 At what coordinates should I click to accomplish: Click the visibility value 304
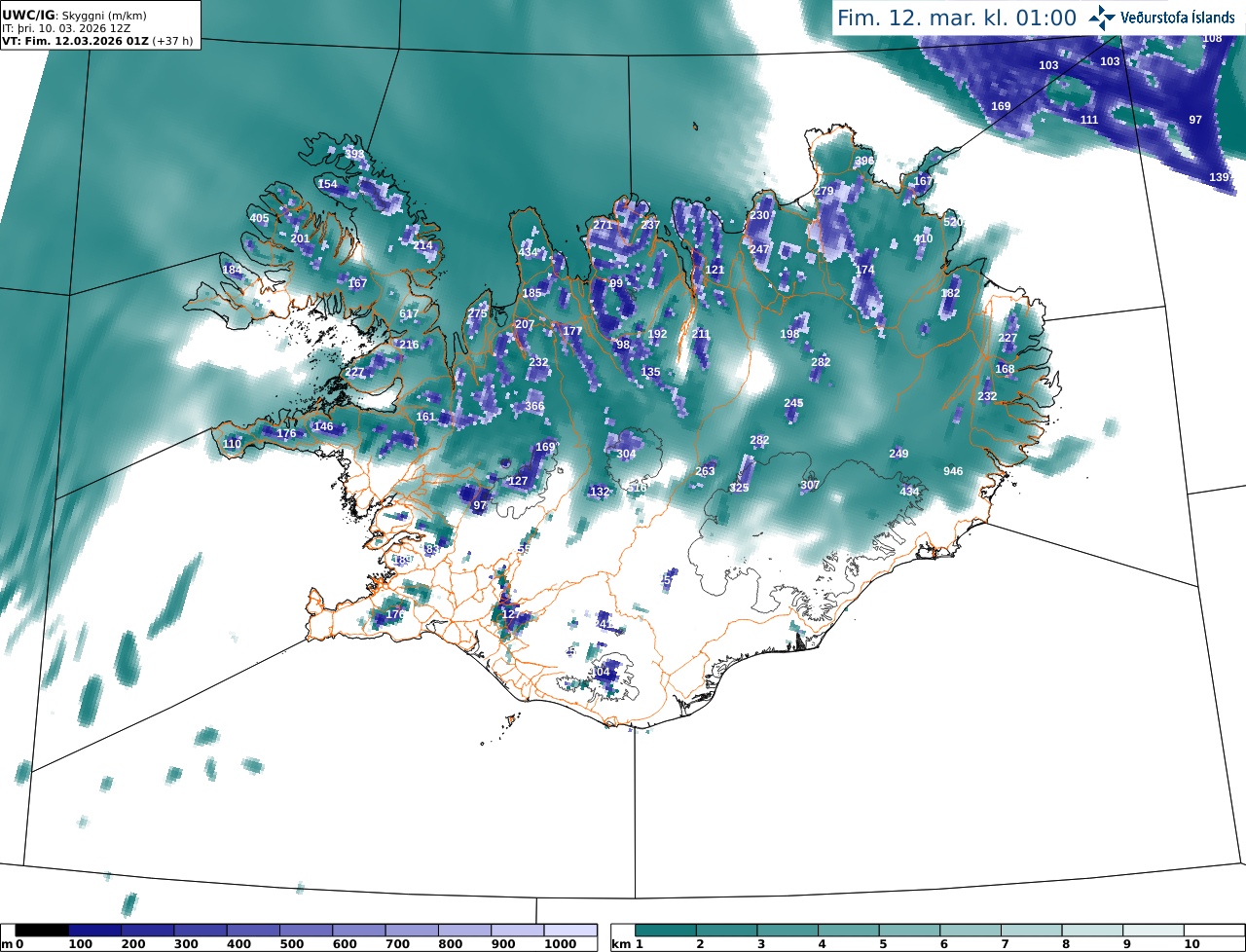[626, 454]
